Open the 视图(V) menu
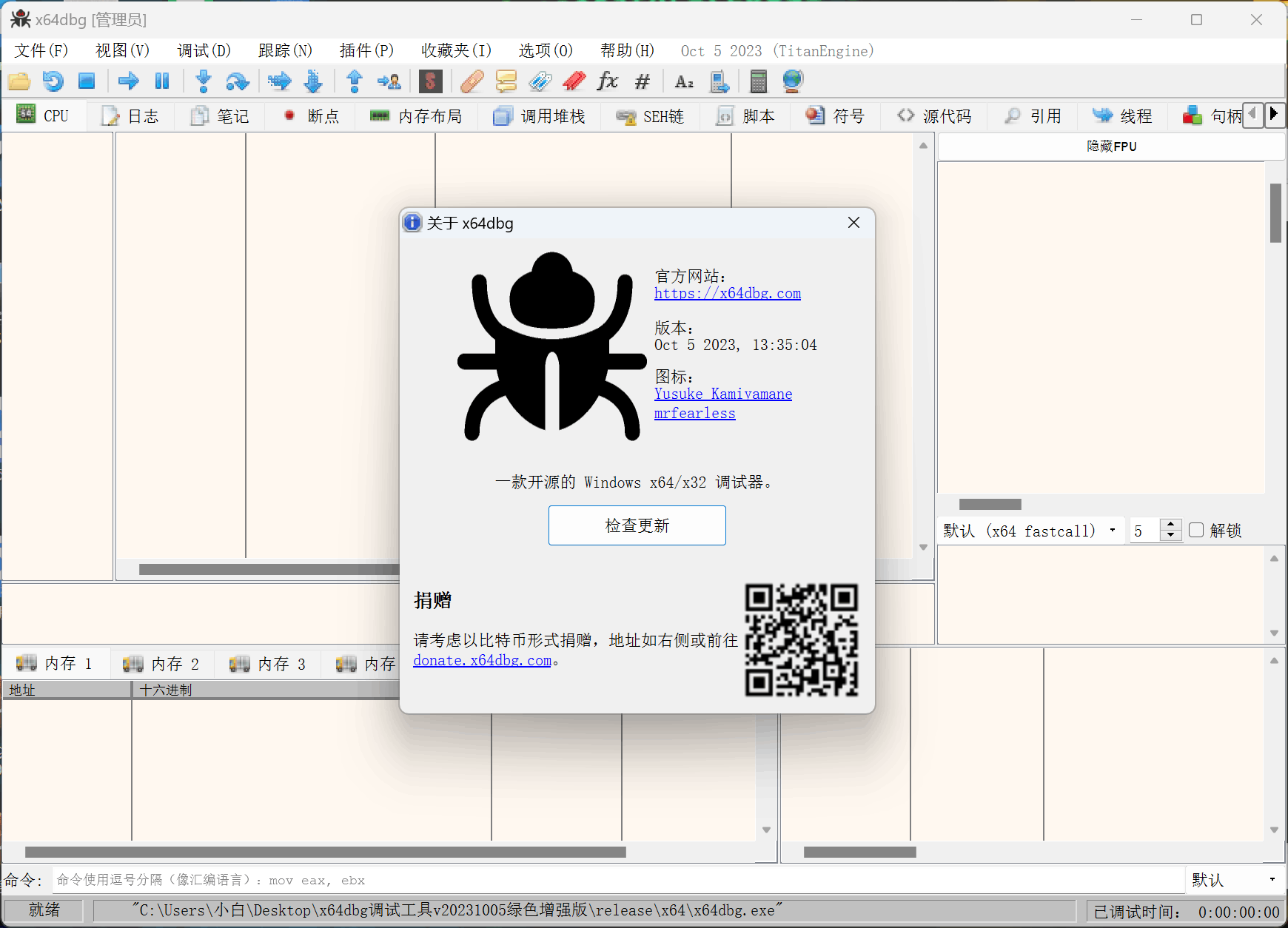This screenshot has width=1288, height=928. tap(122, 50)
